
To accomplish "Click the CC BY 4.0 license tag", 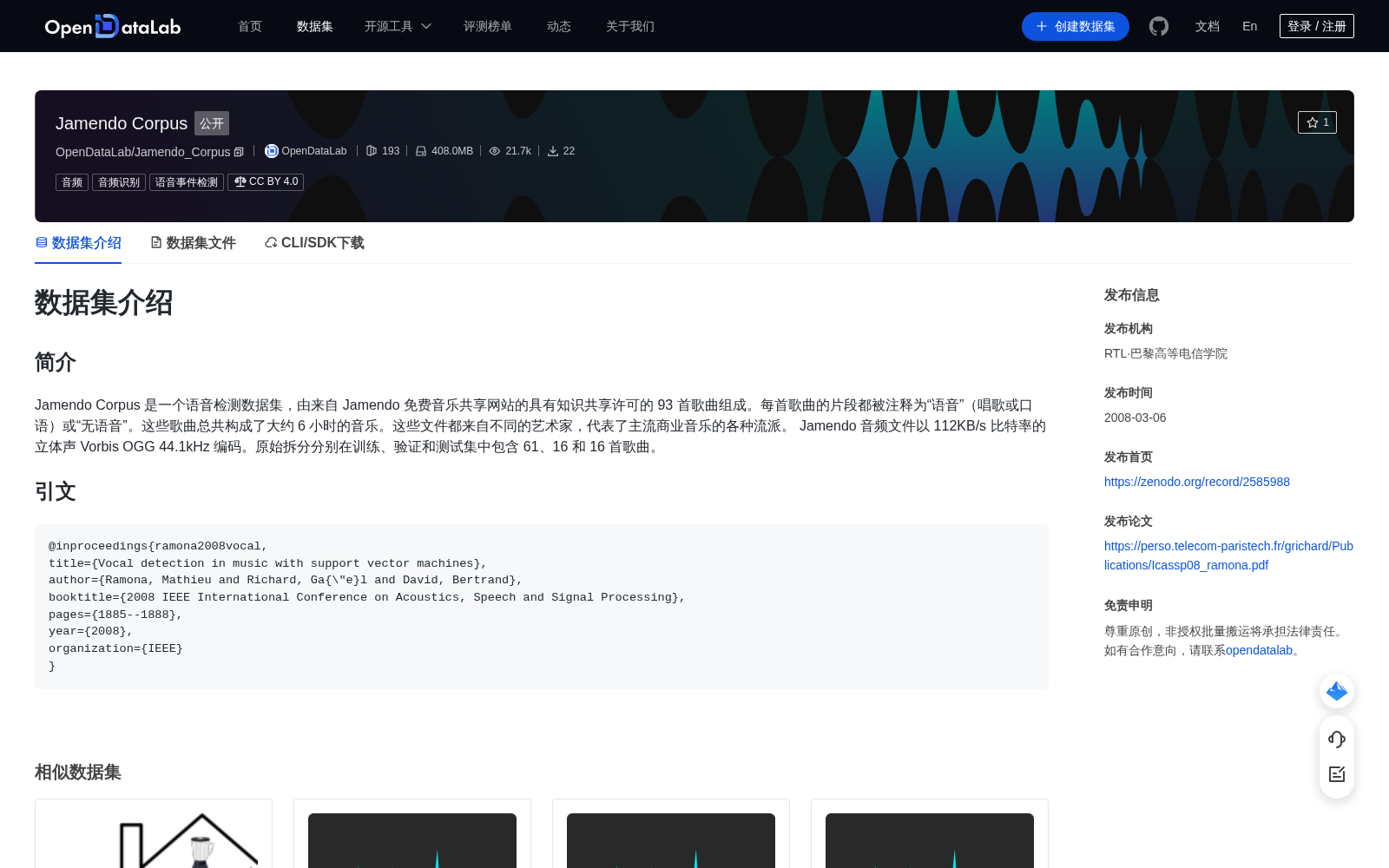I will [x=266, y=182].
